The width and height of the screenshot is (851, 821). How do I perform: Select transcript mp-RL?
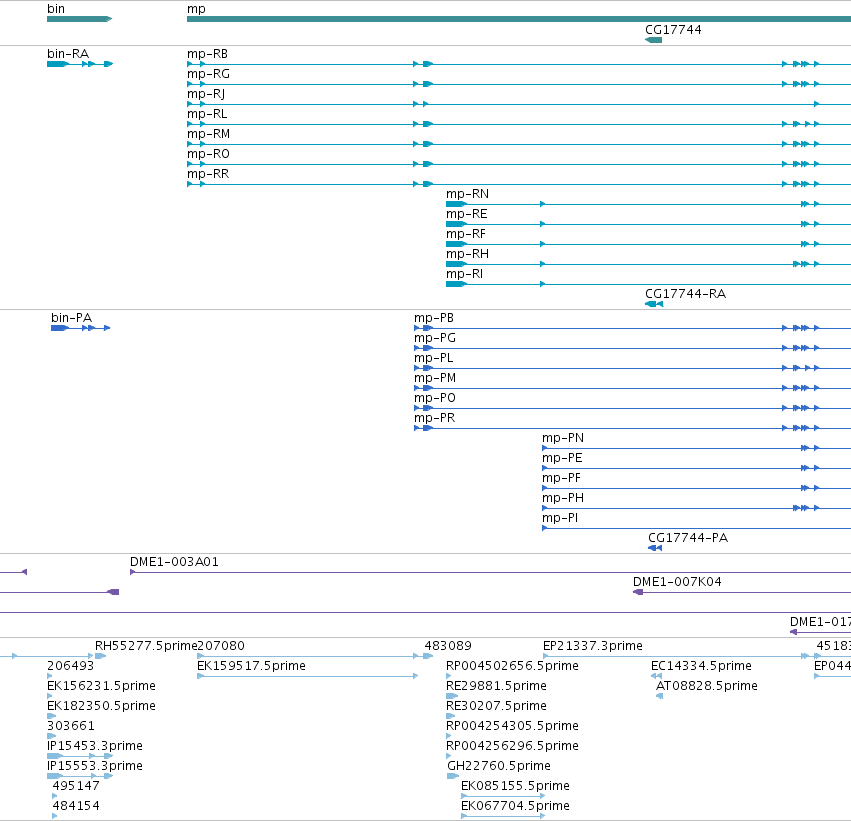point(207,114)
